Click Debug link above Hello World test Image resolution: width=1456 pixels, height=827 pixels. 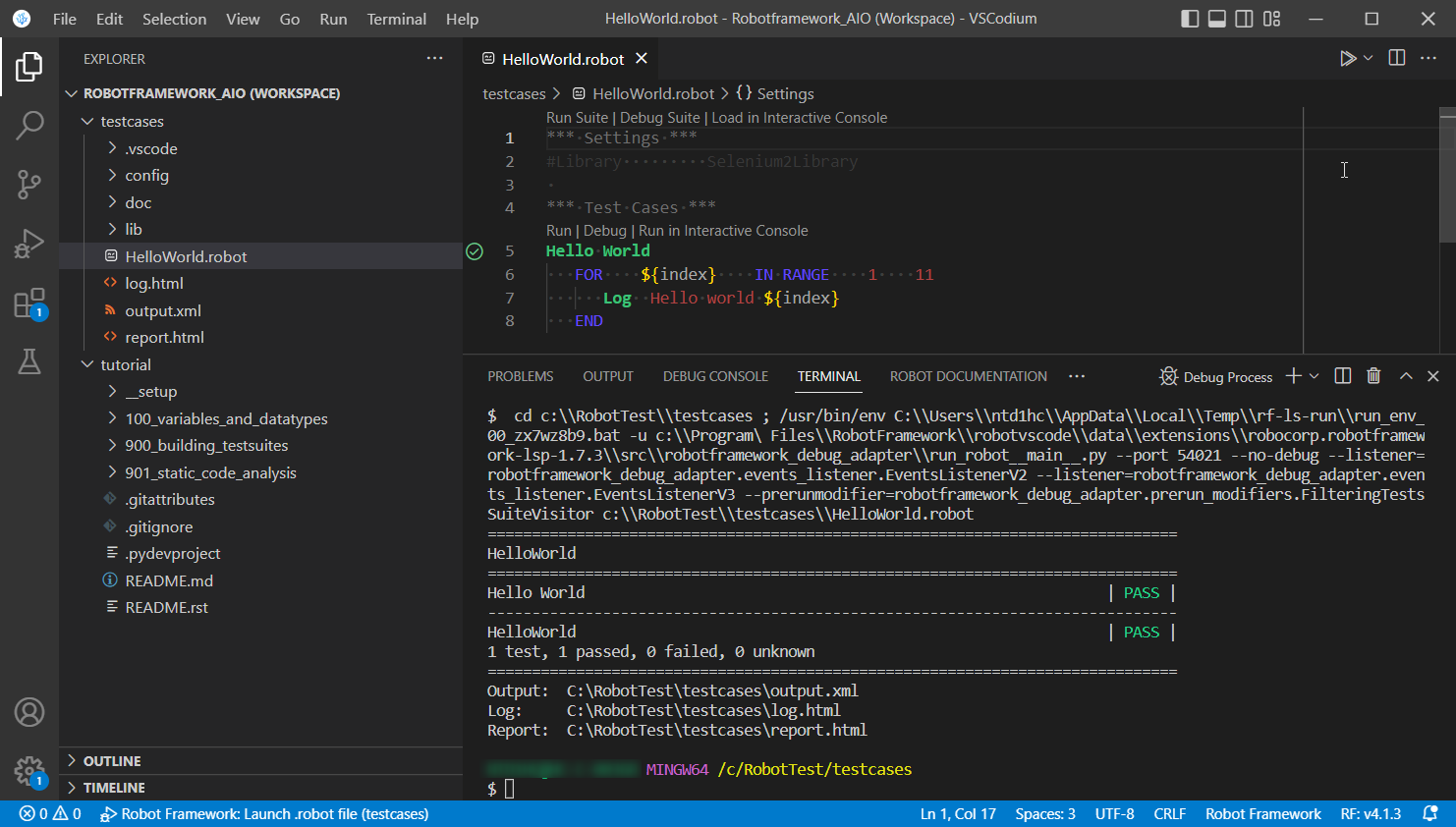click(x=605, y=230)
